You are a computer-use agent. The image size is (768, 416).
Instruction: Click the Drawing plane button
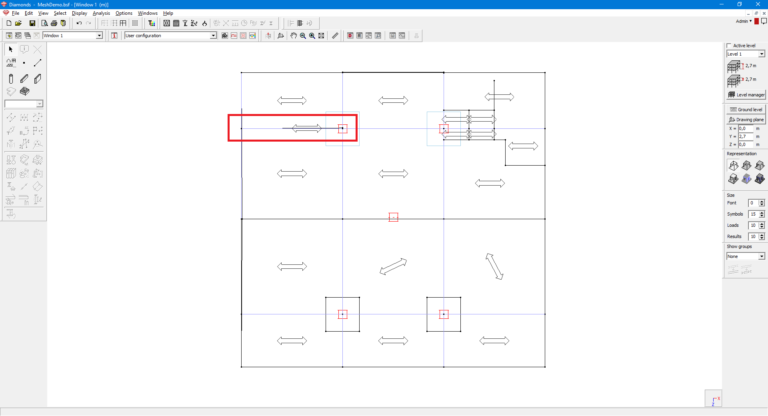pos(745,120)
